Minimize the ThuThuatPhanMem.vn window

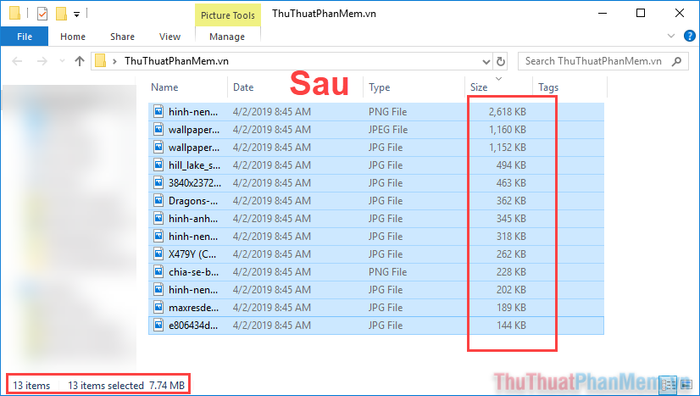tap(602, 13)
